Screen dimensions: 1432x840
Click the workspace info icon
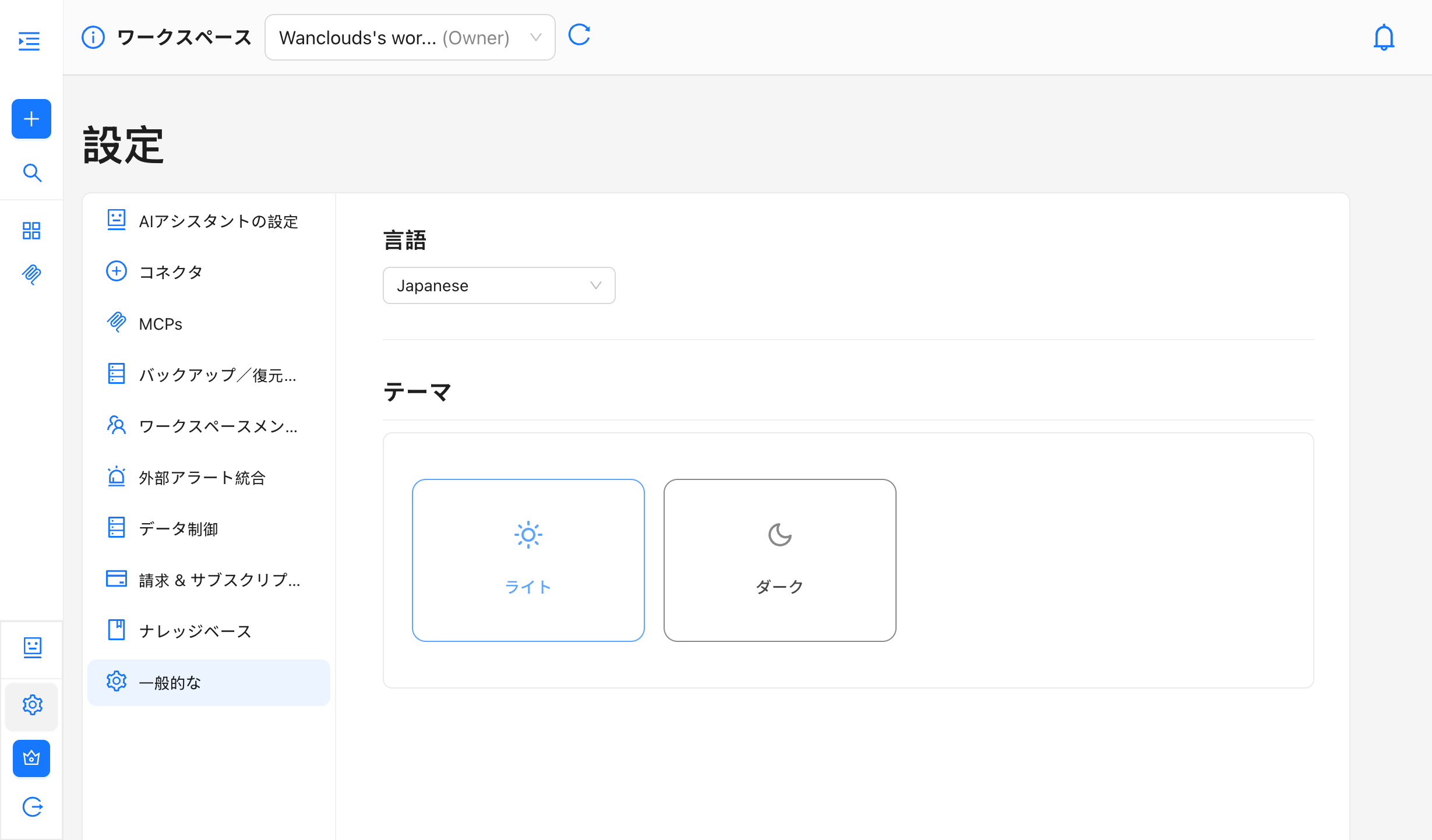coord(93,37)
